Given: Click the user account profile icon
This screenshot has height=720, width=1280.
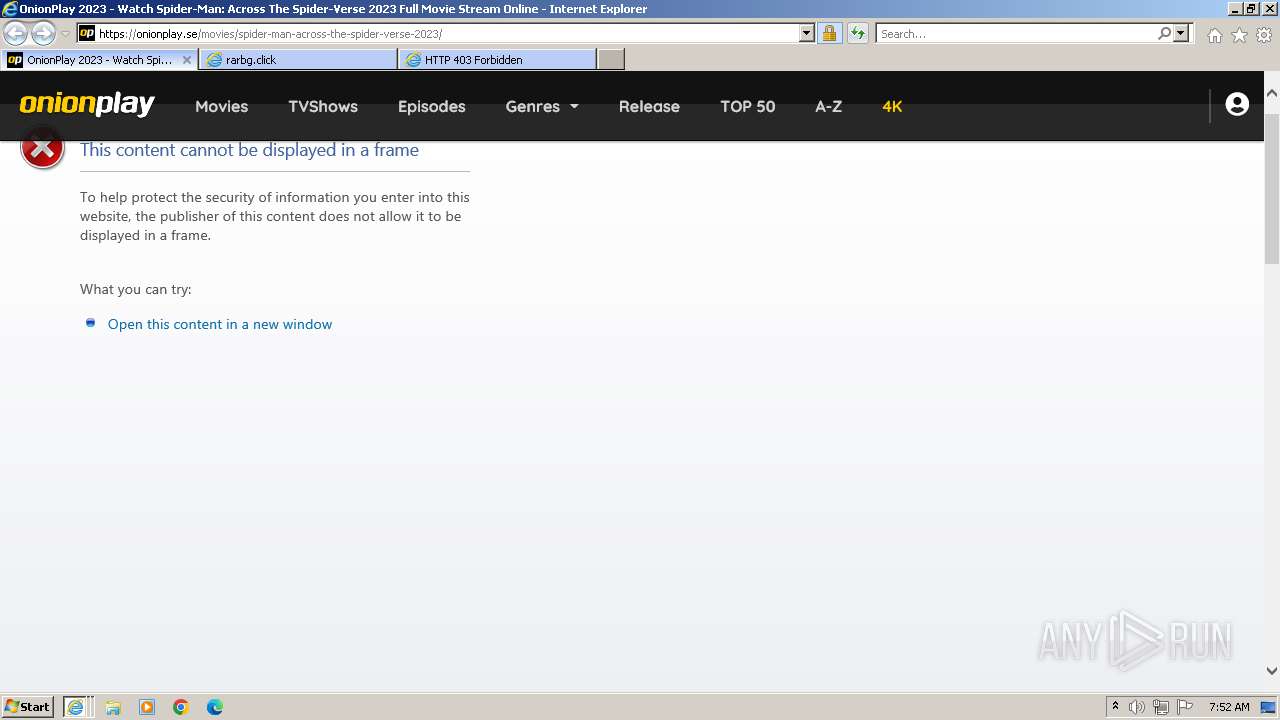Looking at the screenshot, I should 1237,104.
